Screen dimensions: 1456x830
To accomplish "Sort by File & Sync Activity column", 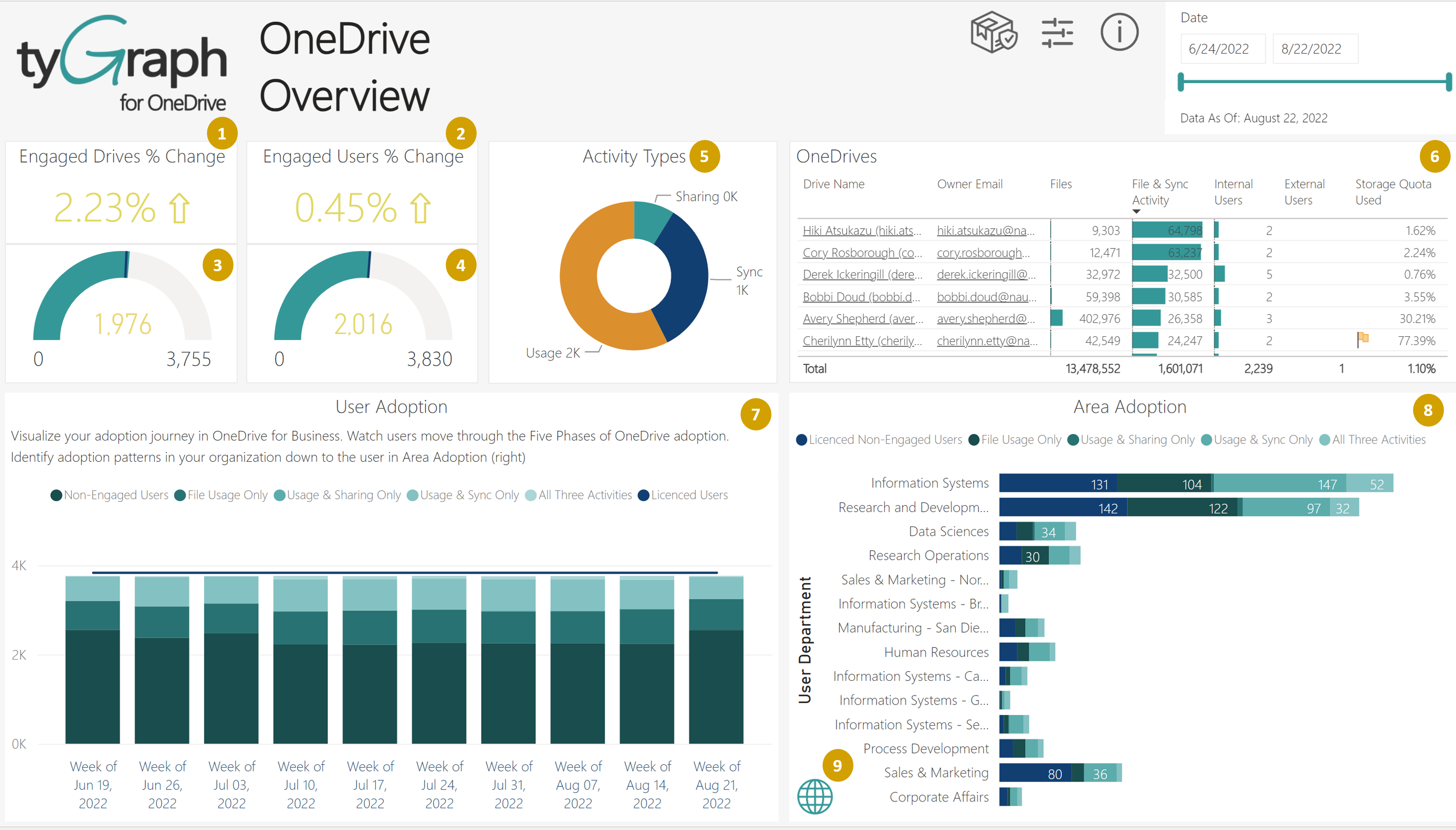I will click(1159, 192).
